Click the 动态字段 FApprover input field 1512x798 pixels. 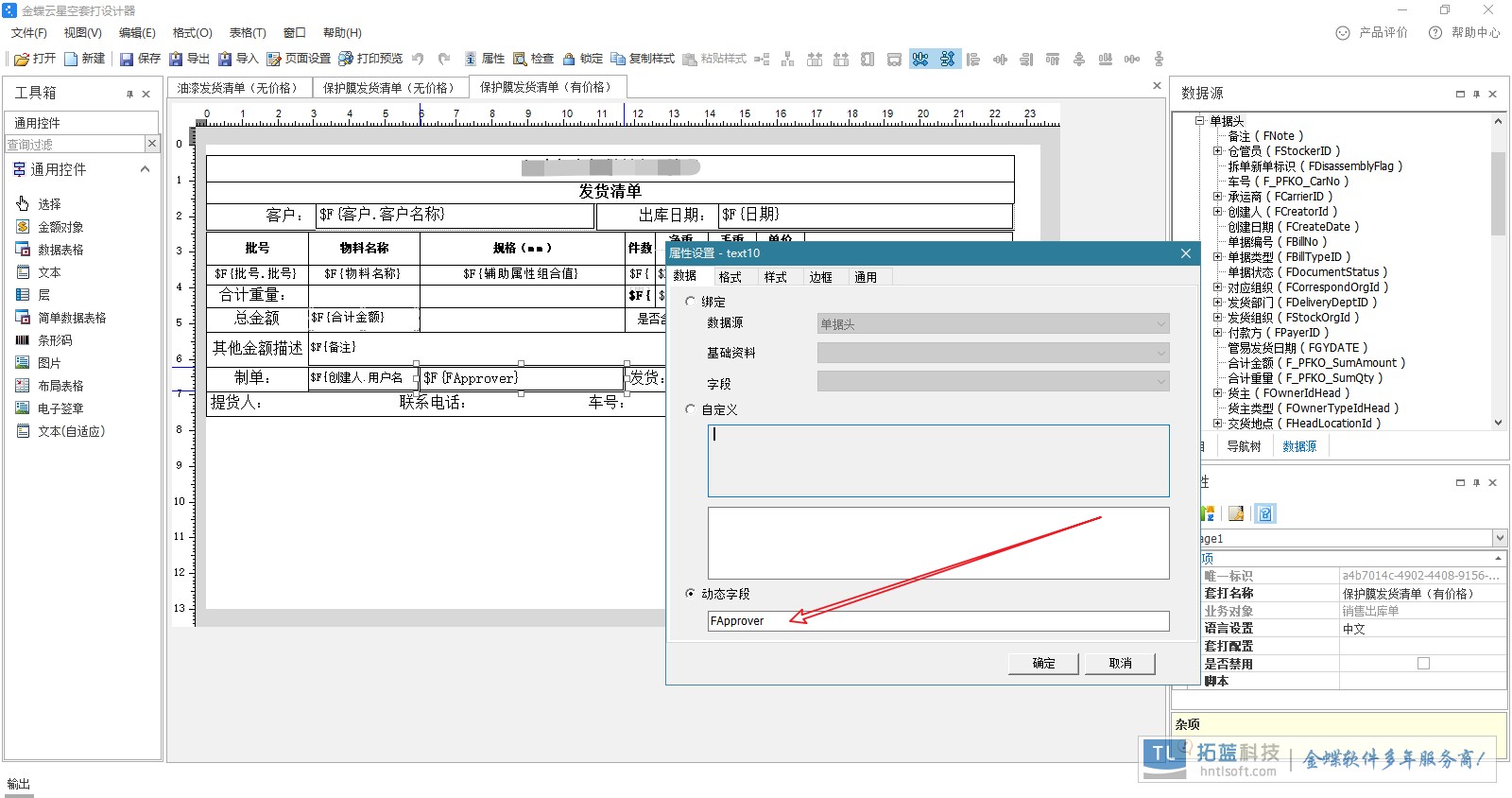point(937,621)
